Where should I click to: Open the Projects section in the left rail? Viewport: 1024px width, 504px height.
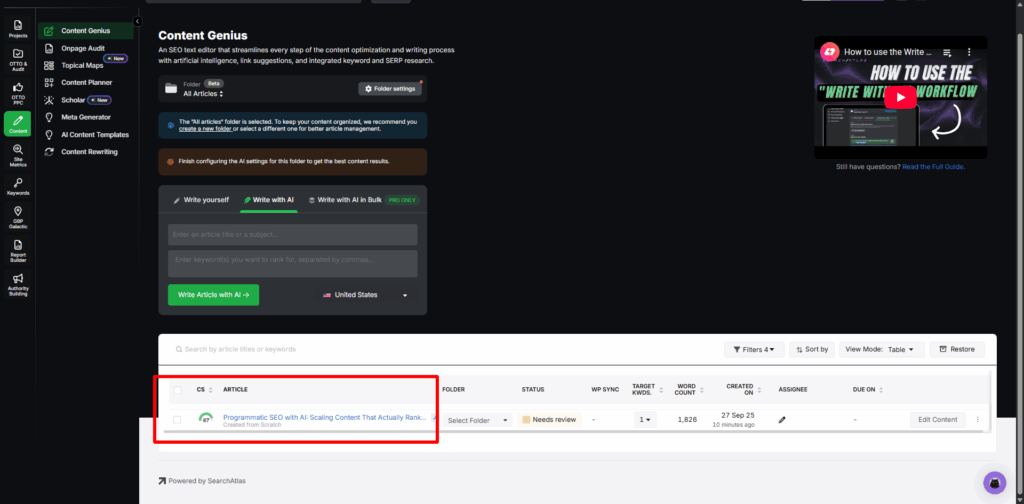18,29
